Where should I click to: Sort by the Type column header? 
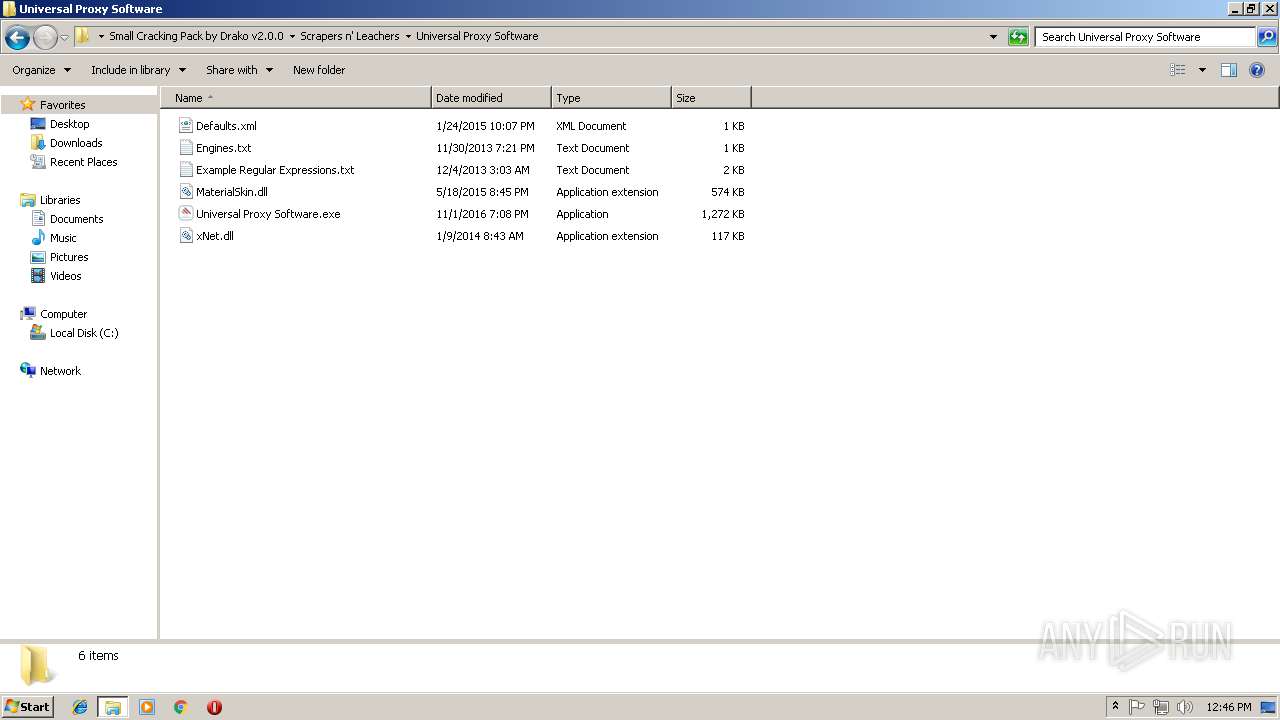[611, 98]
